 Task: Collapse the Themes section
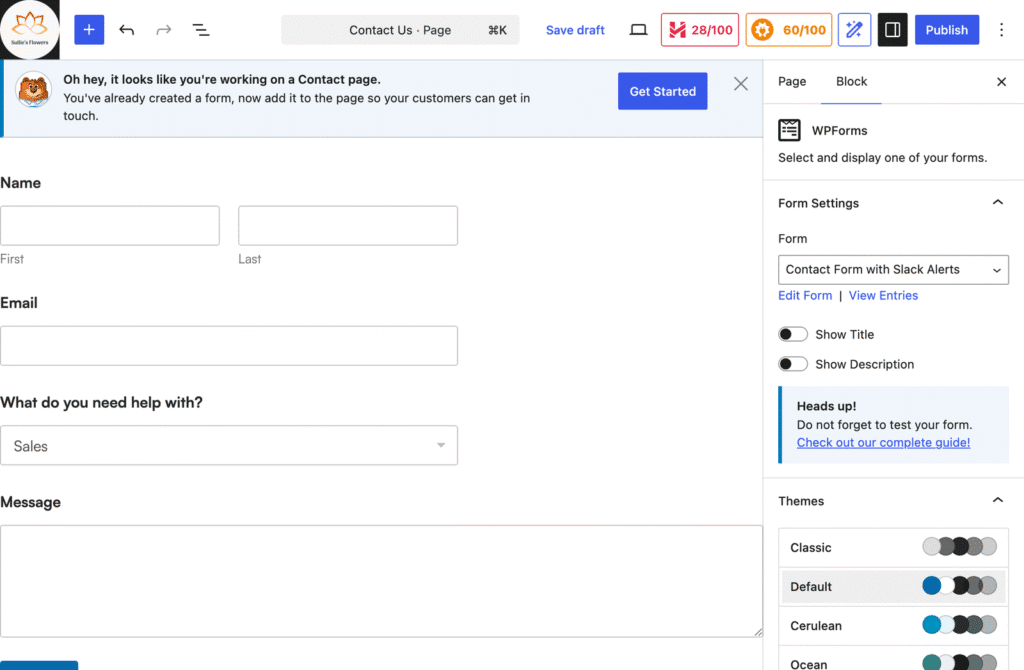pyautogui.click(x=997, y=500)
